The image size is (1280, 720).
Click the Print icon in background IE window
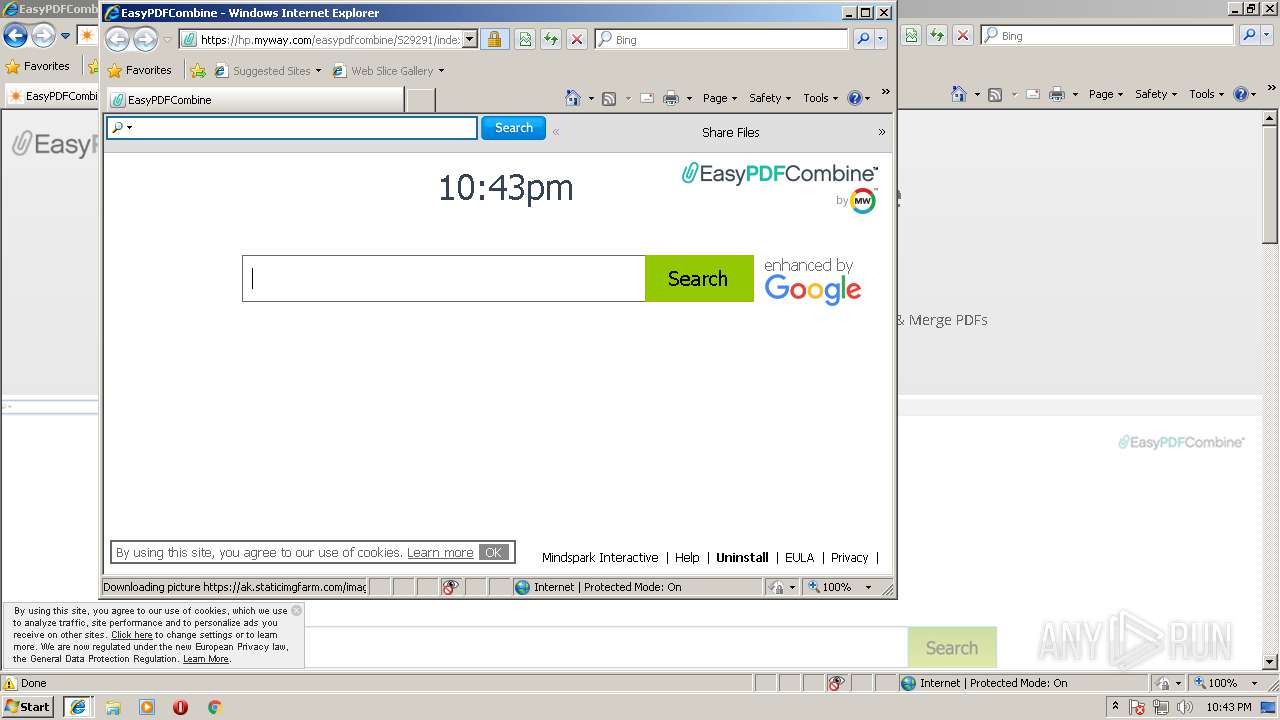pos(1057,94)
